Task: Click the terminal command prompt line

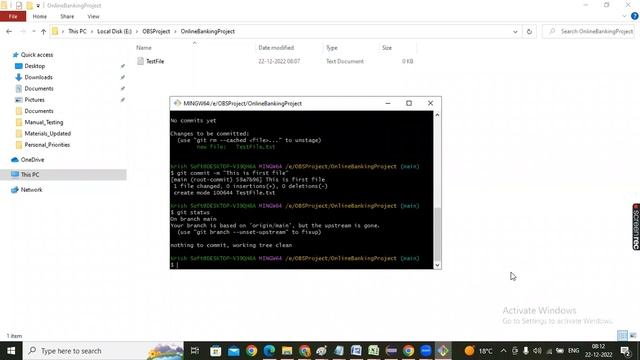Action: 302,265
